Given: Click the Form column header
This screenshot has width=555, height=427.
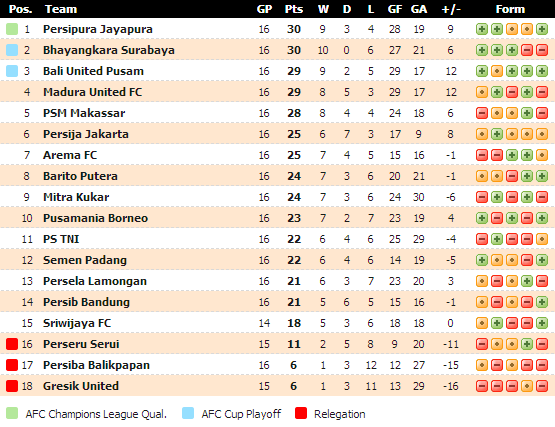Looking at the screenshot, I should coord(510,9).
